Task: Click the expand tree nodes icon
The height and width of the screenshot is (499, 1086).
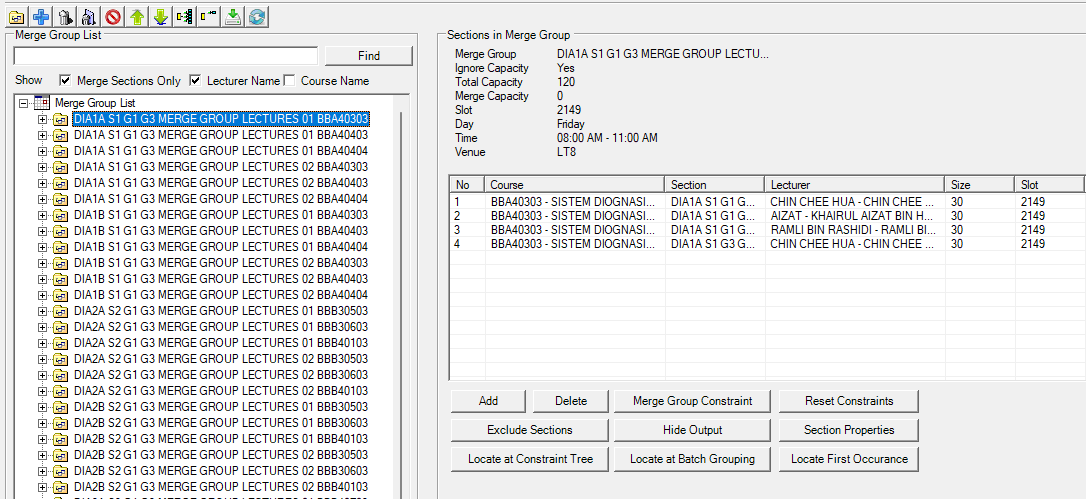Action: coord(185,16)
